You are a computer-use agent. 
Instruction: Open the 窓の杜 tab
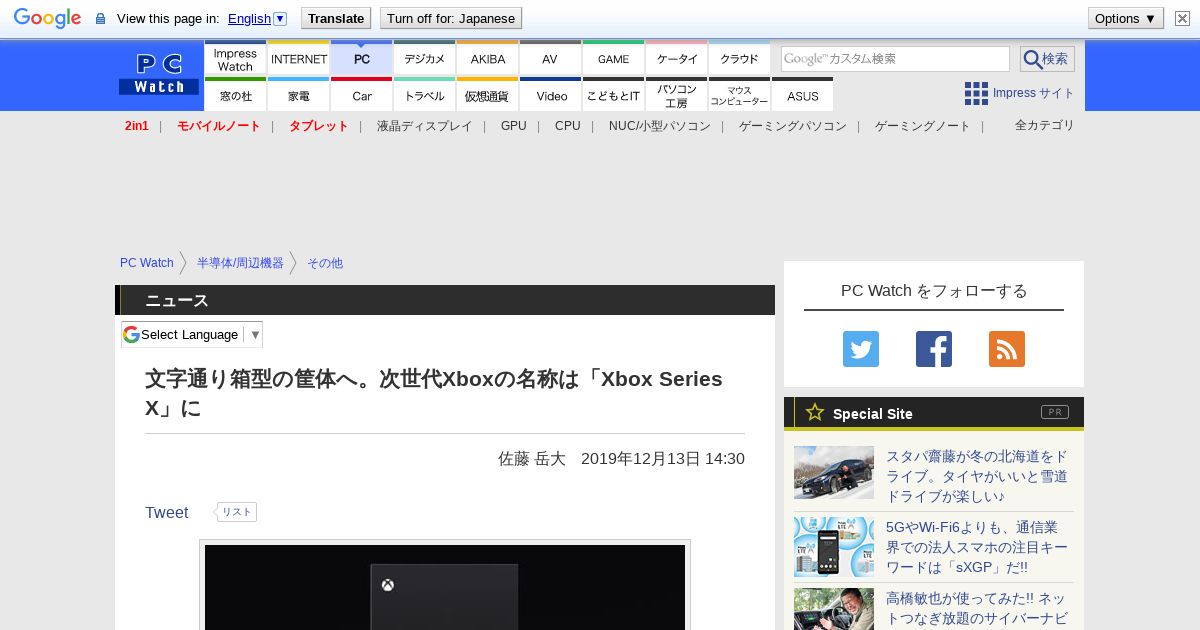click(x=235, y=95)
